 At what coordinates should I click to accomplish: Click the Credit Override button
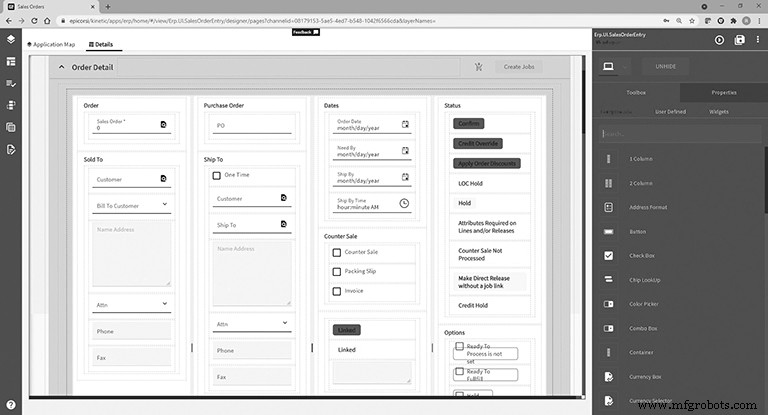point(478,144)
